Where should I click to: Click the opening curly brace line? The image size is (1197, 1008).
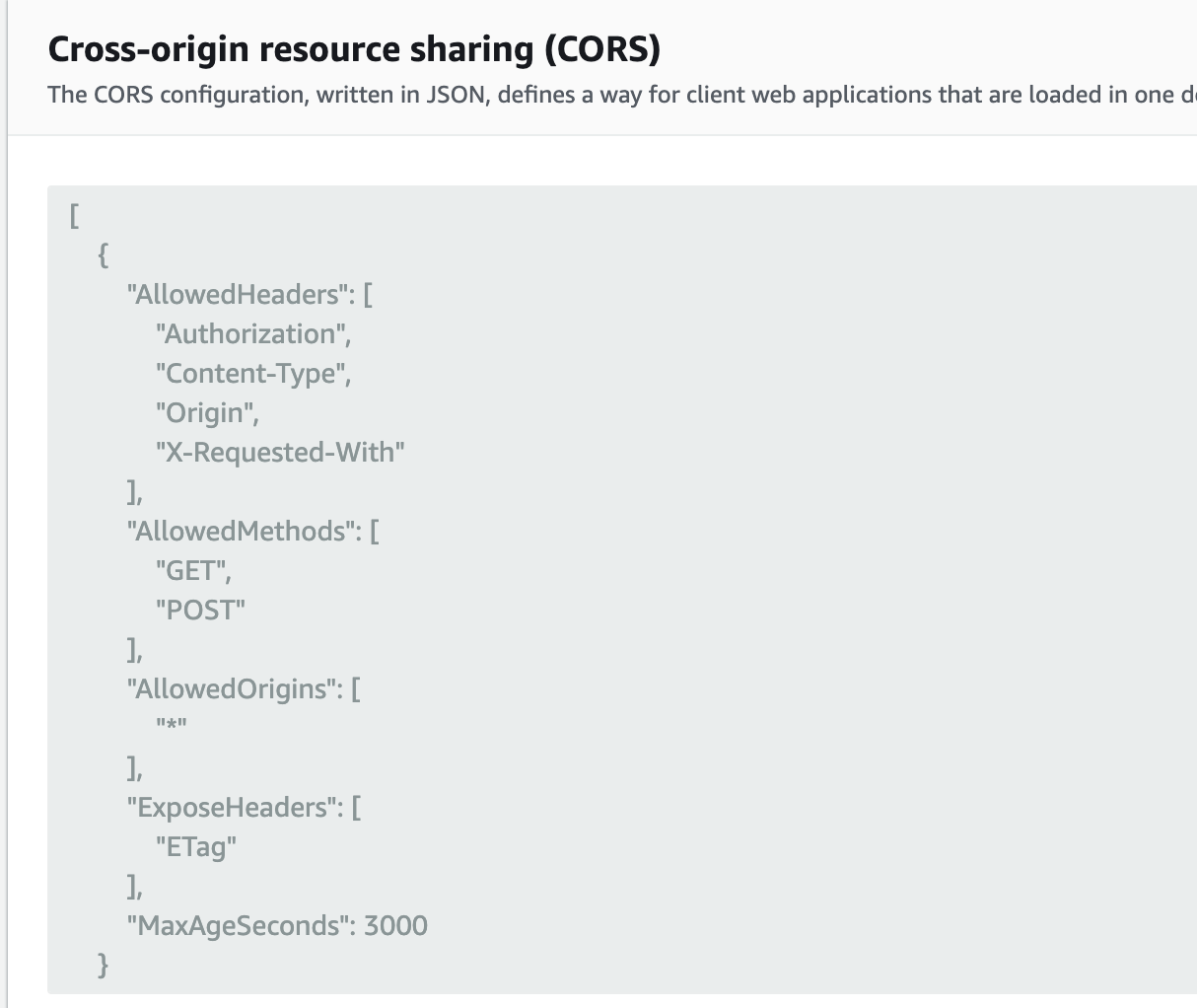click(x=104, y=254)
